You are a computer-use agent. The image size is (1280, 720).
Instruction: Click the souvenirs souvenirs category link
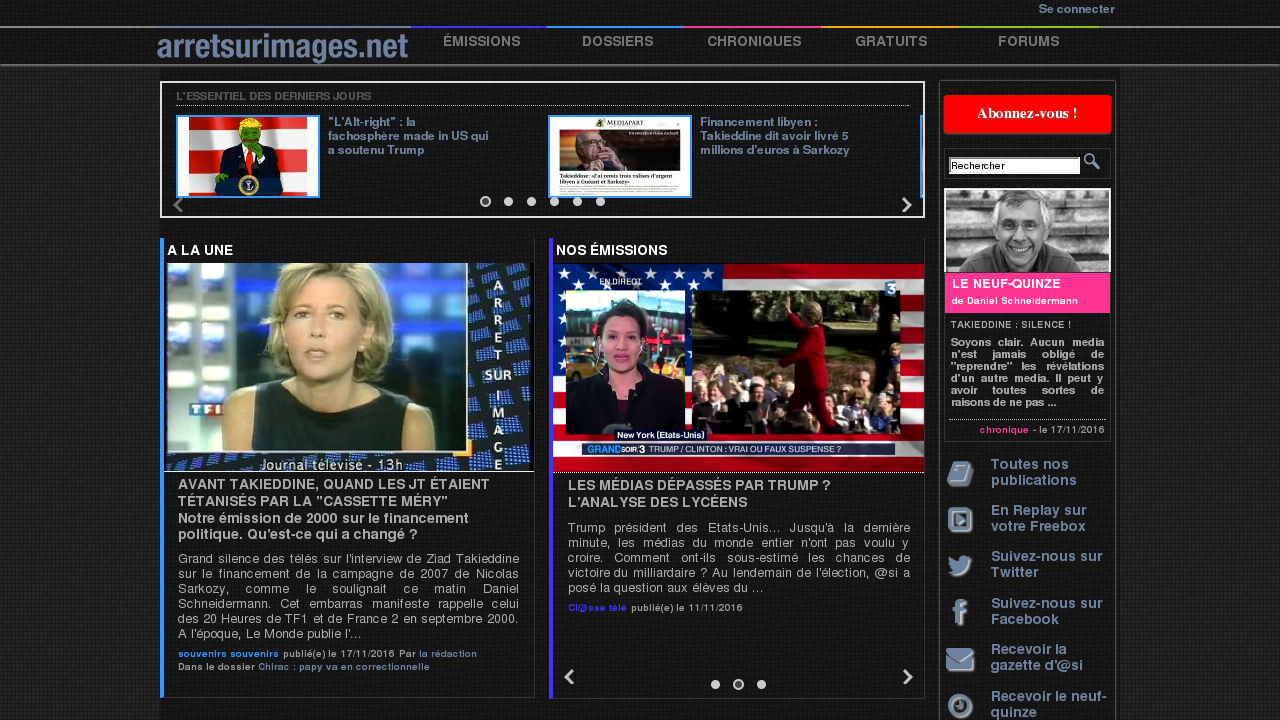[x=228, y=654]
